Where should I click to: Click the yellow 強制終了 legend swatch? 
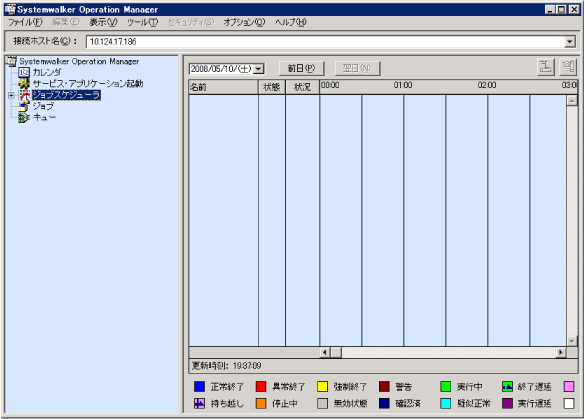click(x=322, y=387)
